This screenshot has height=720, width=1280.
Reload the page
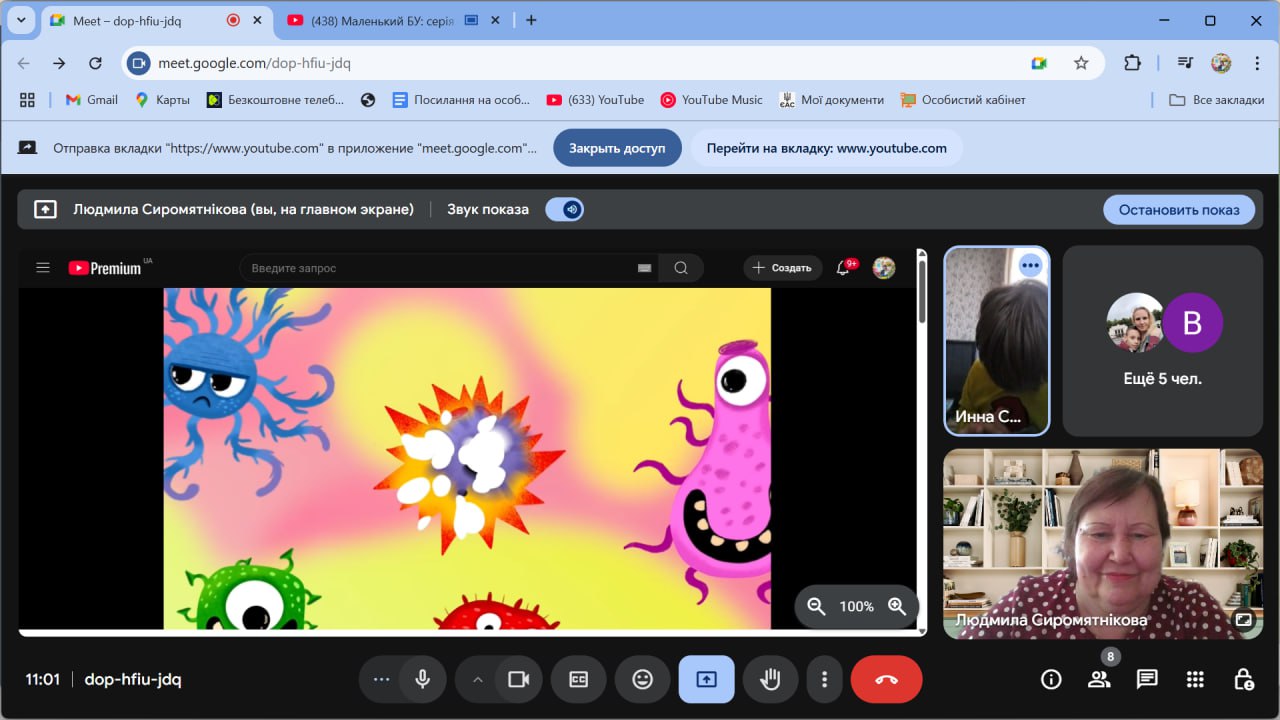(x=95, y=63)
